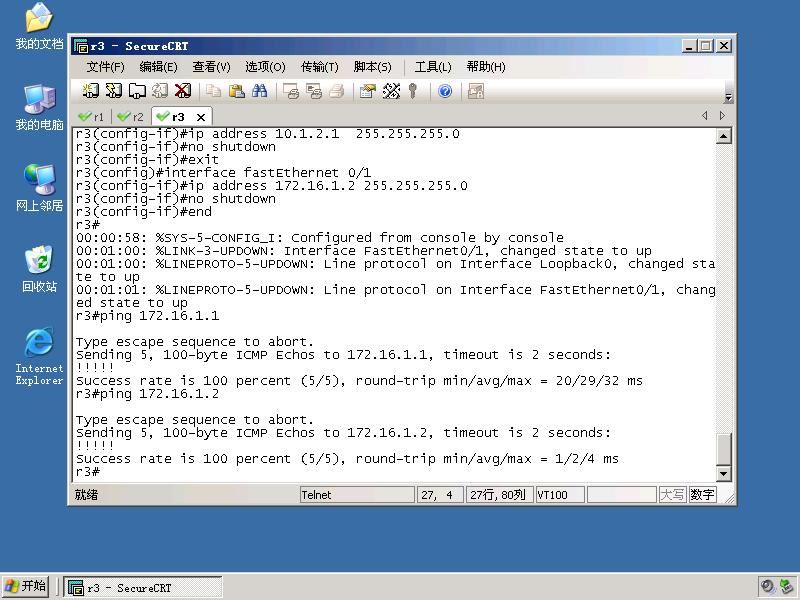Image resolution: width=800 pixels, height=600 pixels.
Task: Click the greyed Print icon
Action: pos(337,91)
